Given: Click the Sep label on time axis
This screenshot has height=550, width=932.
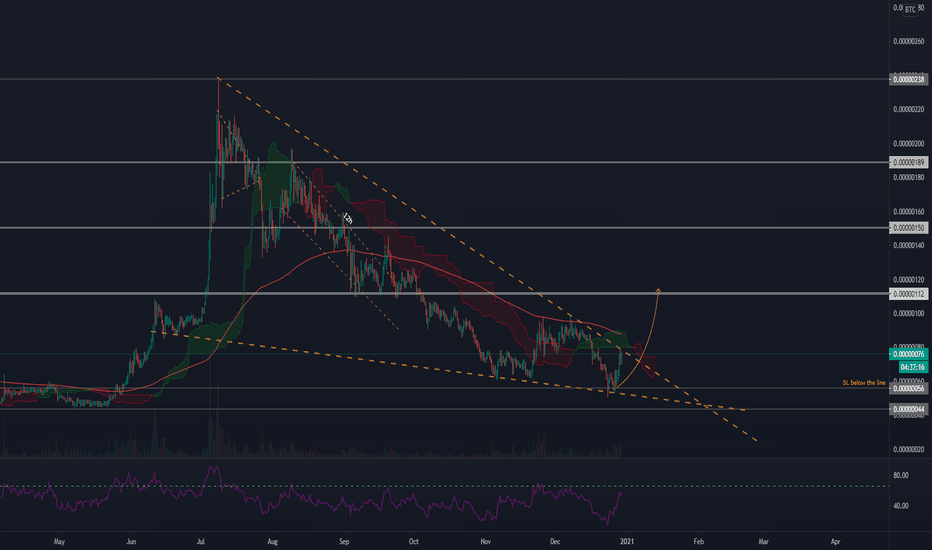Looking at the screenshot, I should pyautogui.click(x=344, y=542).
